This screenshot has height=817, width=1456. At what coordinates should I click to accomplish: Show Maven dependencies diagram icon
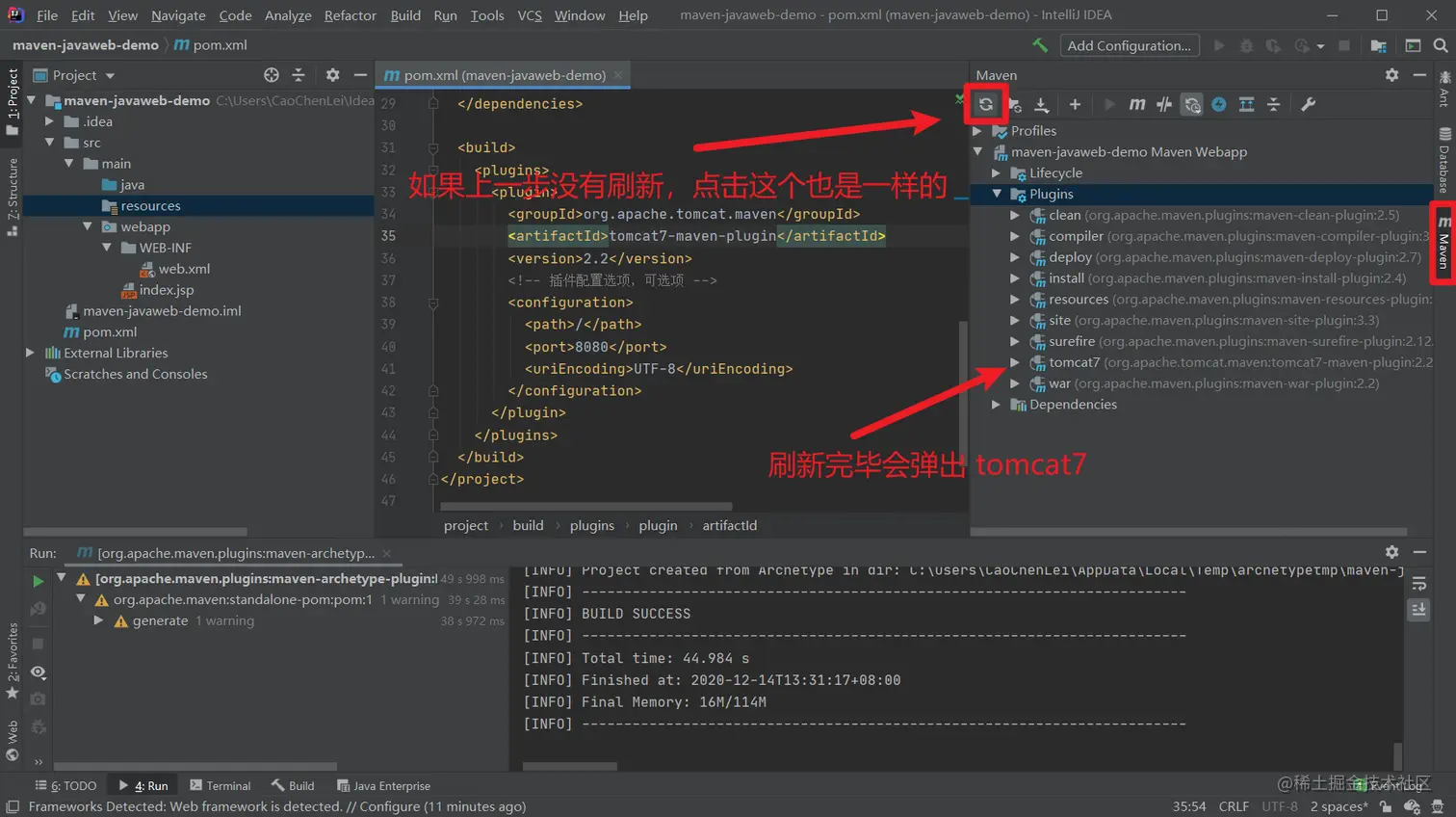1246,104
